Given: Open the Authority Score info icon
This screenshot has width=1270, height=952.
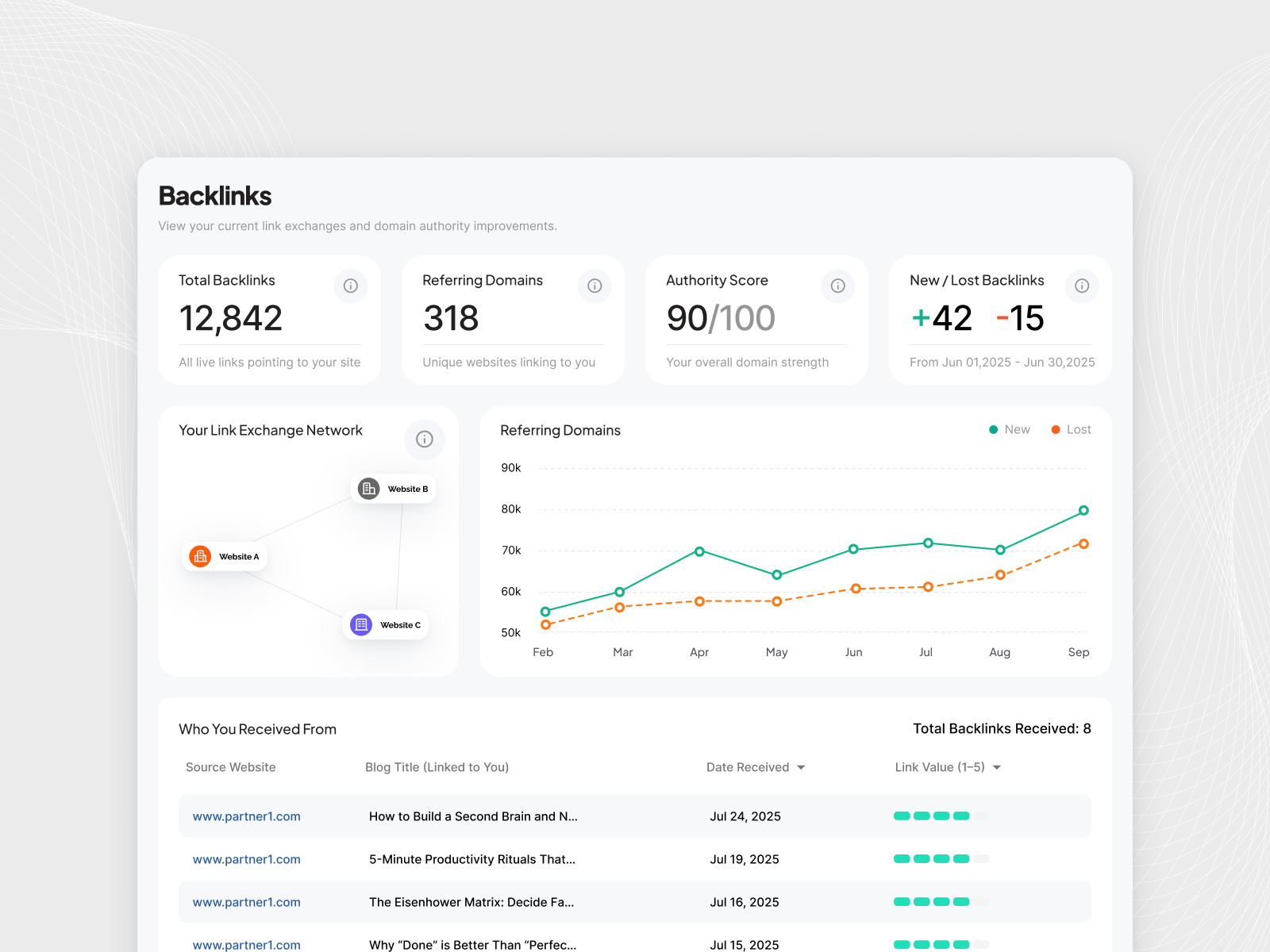Looking at the screenshot, I should [837, 286].
